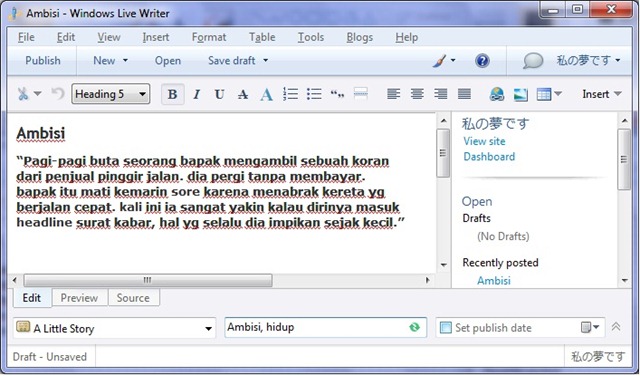
Task: Open the Help menu
Action: [x=407, y=37]
